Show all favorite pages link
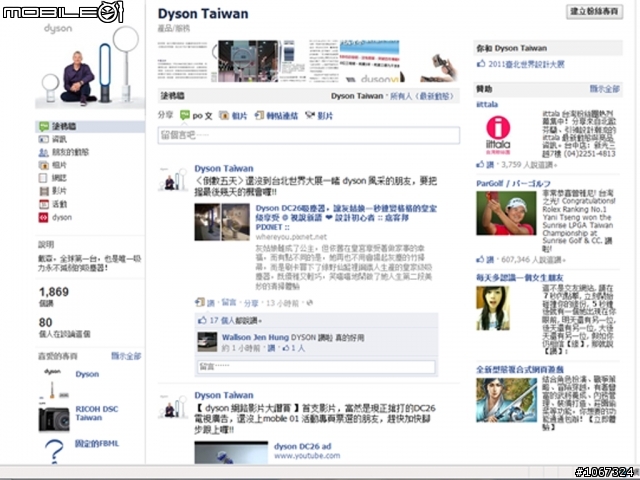The width and height of the screenshot is (640, 480). 126,356
